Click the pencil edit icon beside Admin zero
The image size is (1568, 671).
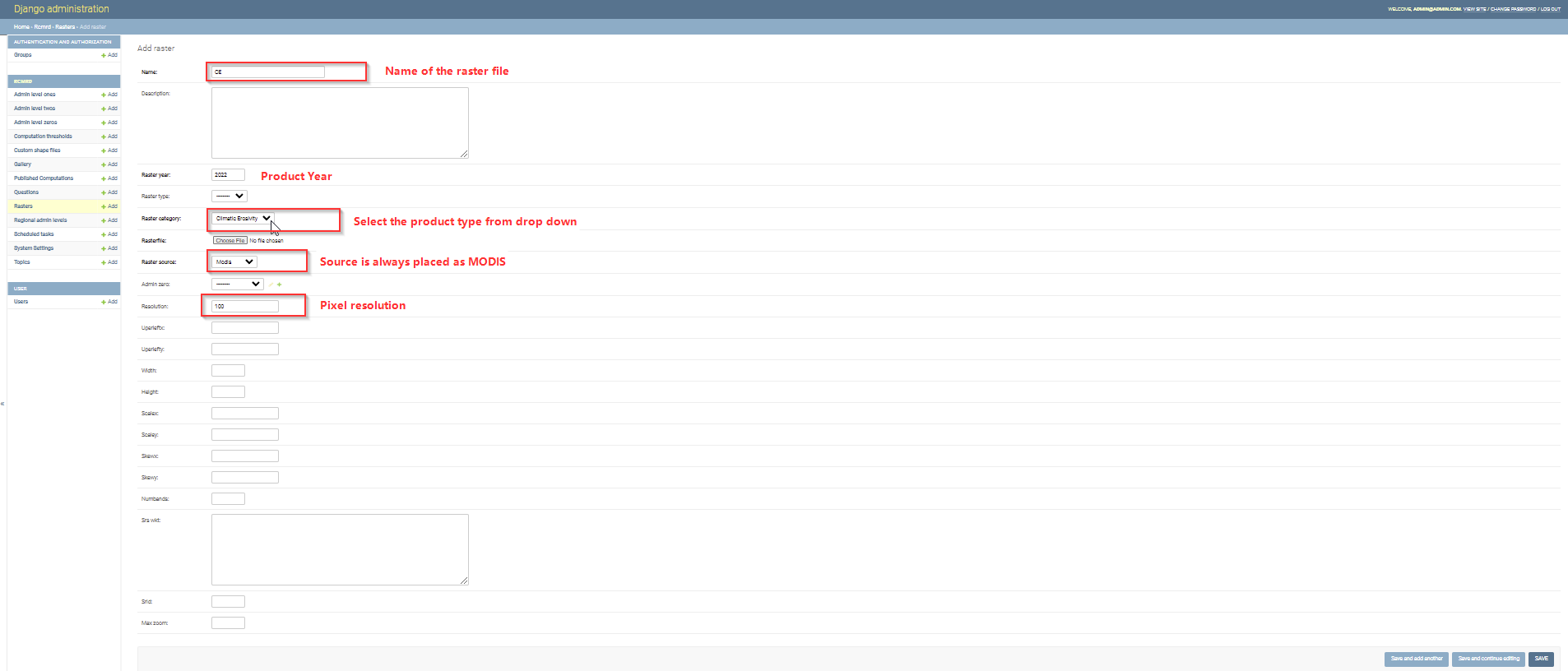pos(271,285)
